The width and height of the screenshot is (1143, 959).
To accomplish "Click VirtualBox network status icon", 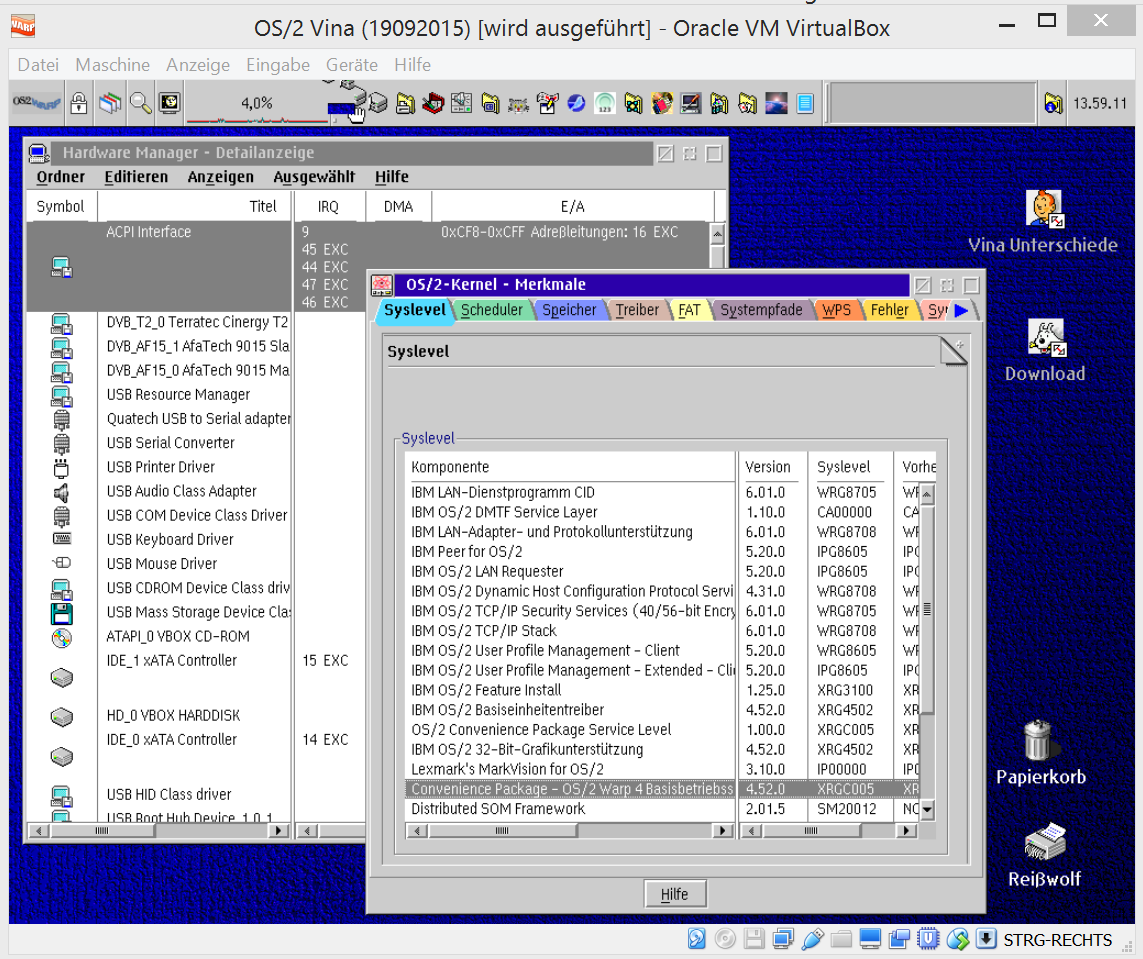I will (x=784, y=939).
